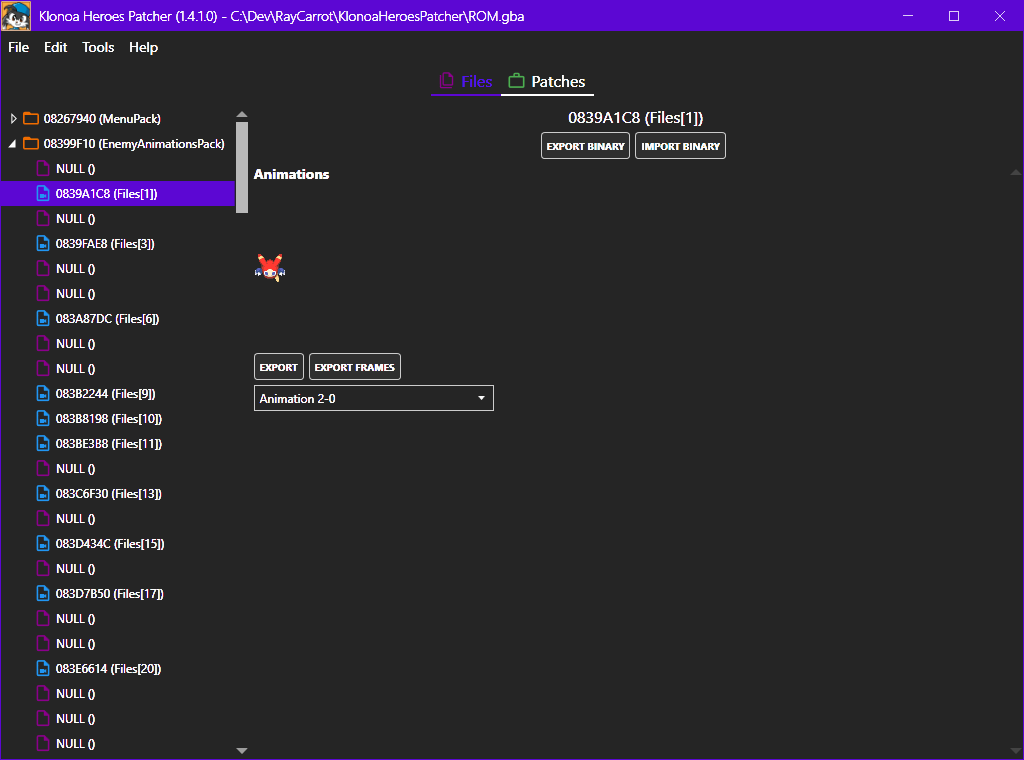
Task: Click the NULL icon below 083D434C
Action: pyautogui.click(x=43, y=569)
